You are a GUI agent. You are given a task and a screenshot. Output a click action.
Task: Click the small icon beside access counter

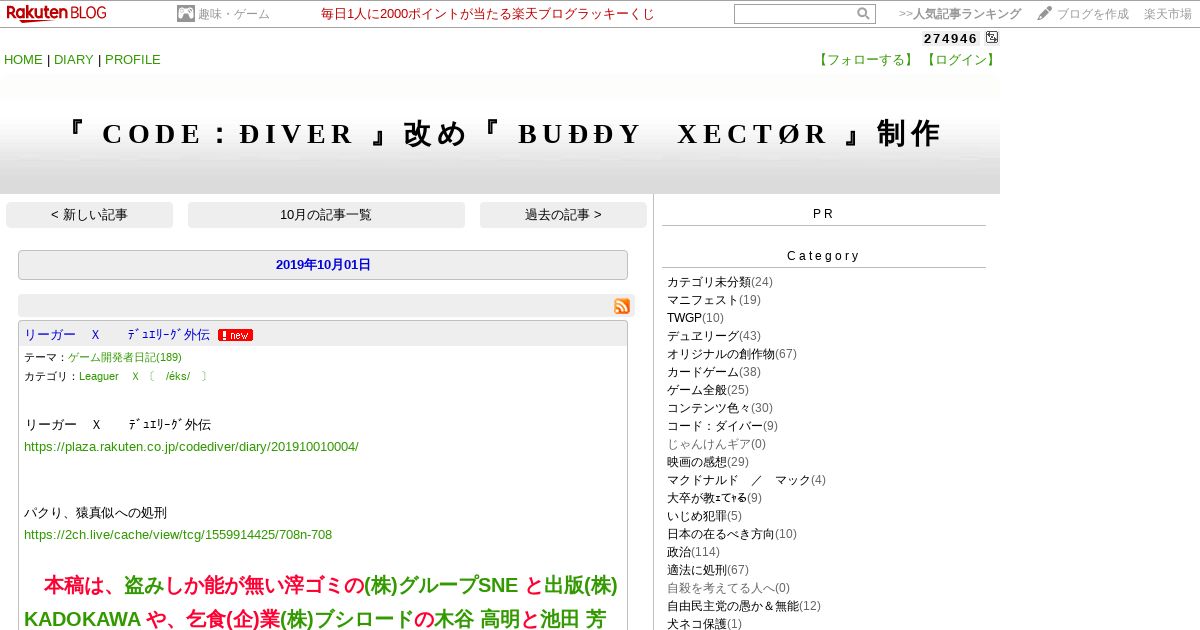pos(992,38)
